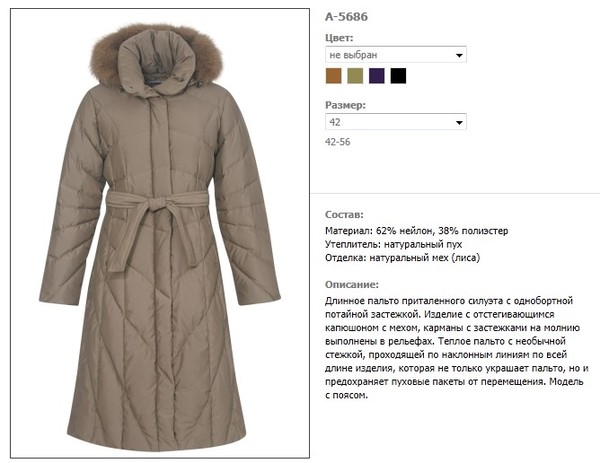Screen dimensions: 600x463
Task: Select the black color swatch
Action: click(x=398, y=76)
